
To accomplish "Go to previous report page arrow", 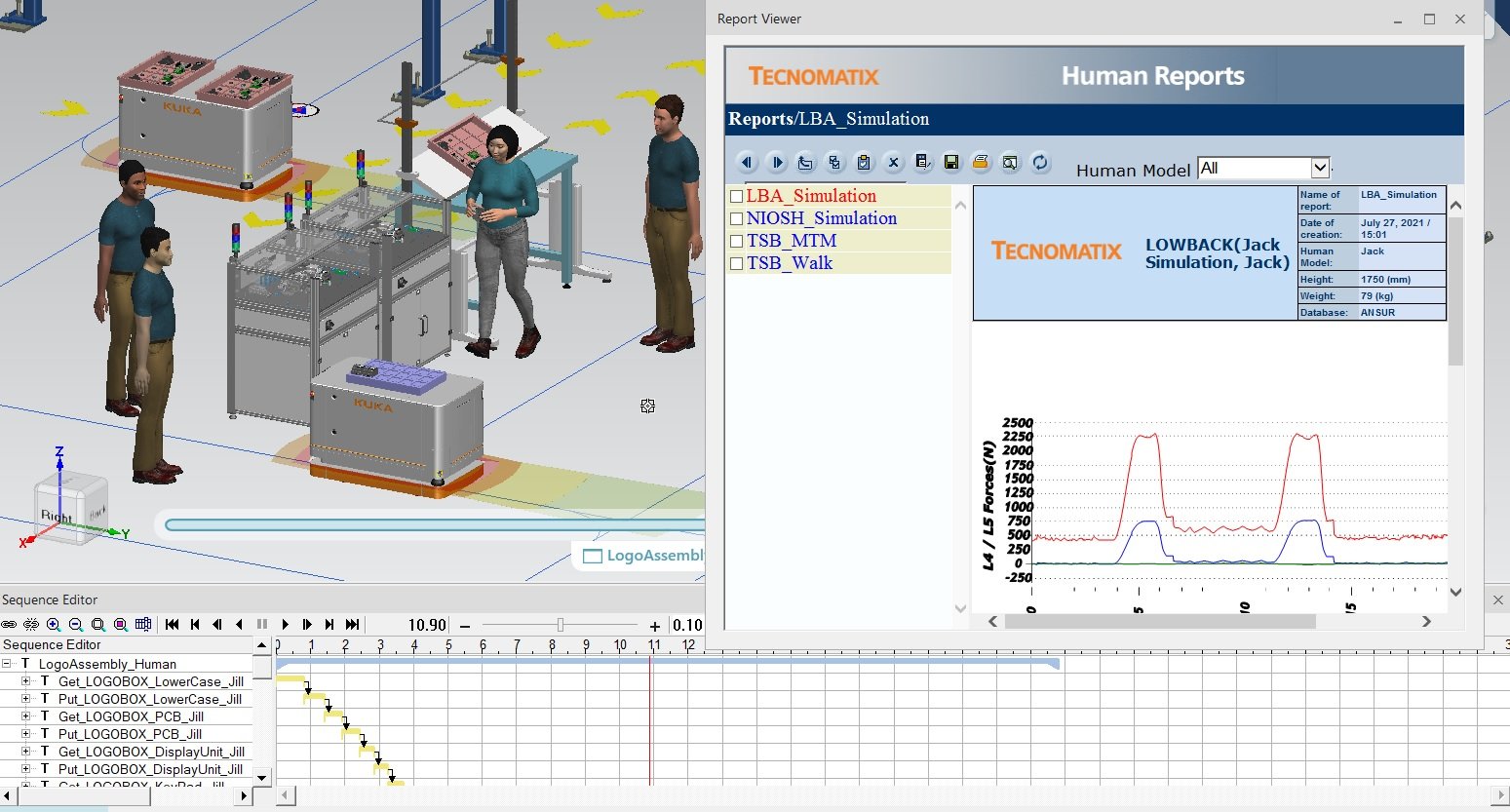I will (747, 163).
